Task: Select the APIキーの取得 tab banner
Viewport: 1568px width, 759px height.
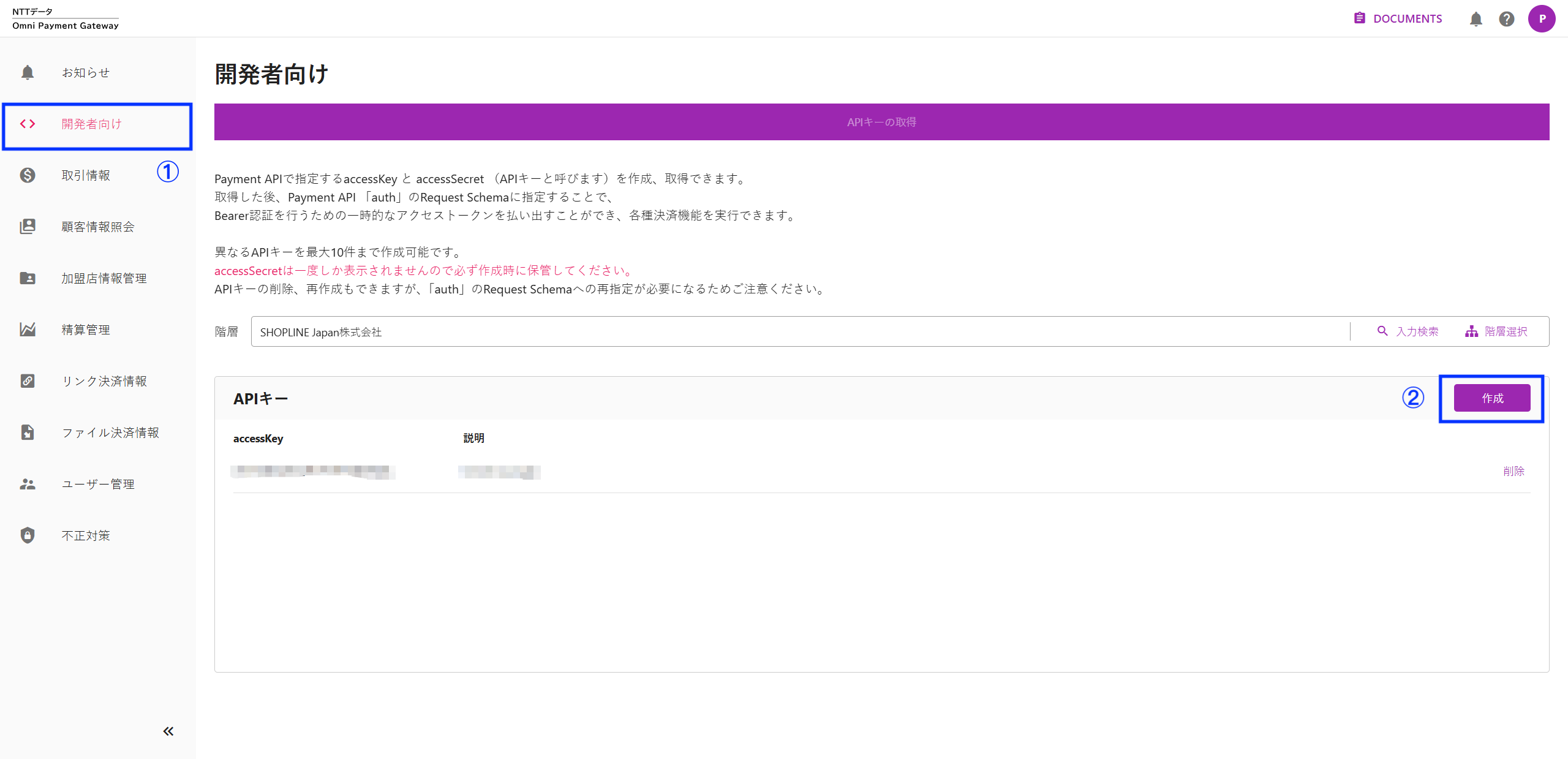Action: coord(881,121)
